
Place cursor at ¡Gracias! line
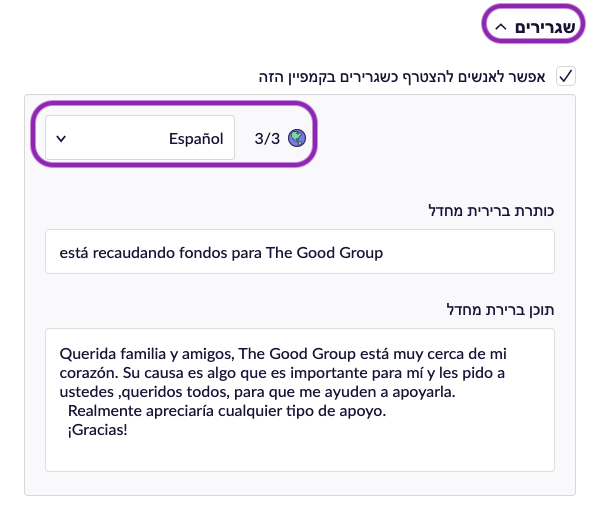tap(97, 430)
